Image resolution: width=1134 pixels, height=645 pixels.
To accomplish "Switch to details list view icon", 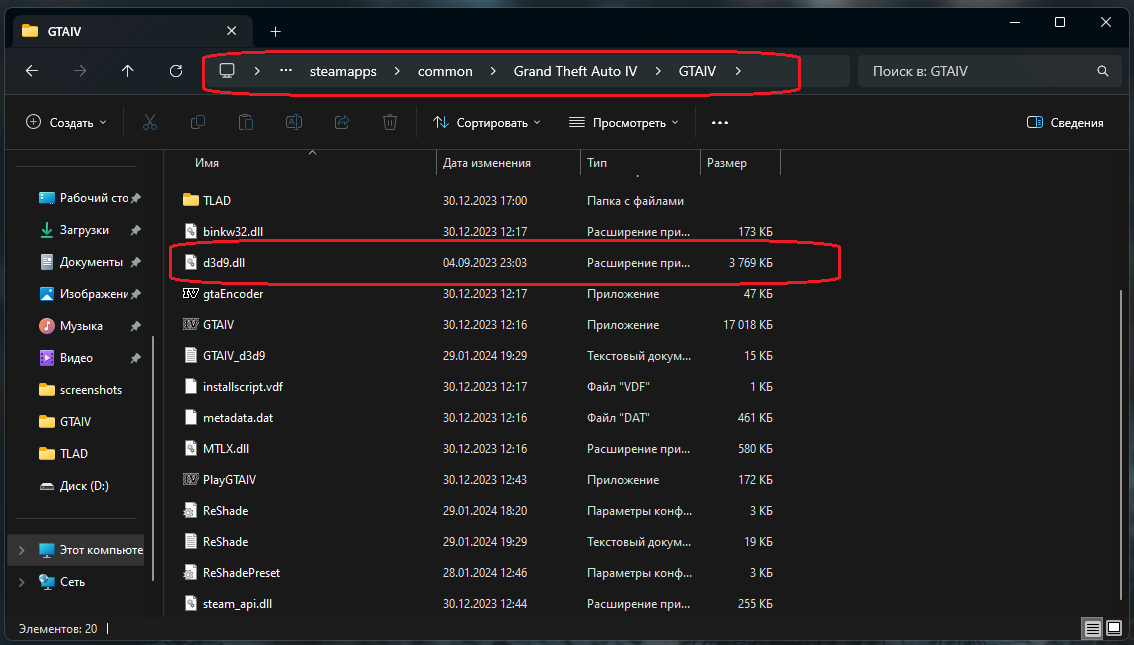I will tap(1093, 628).
